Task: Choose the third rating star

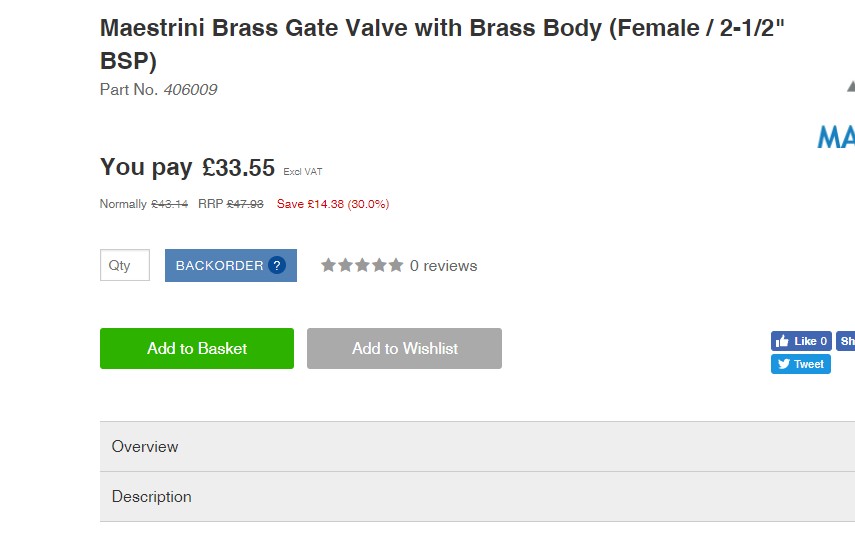Action: [x=362, y=266]
